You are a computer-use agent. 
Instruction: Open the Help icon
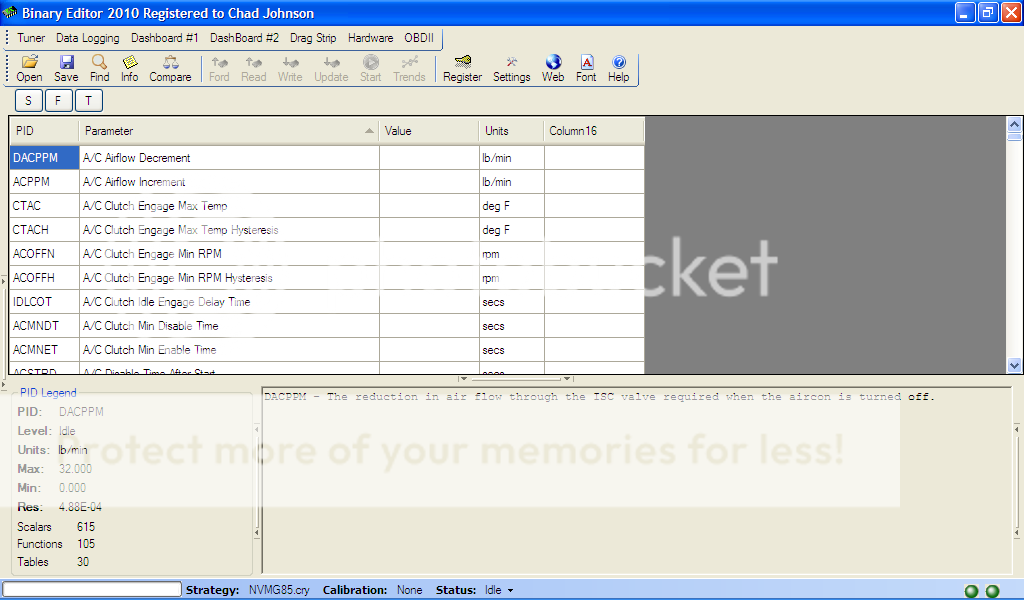click(618, 69)
